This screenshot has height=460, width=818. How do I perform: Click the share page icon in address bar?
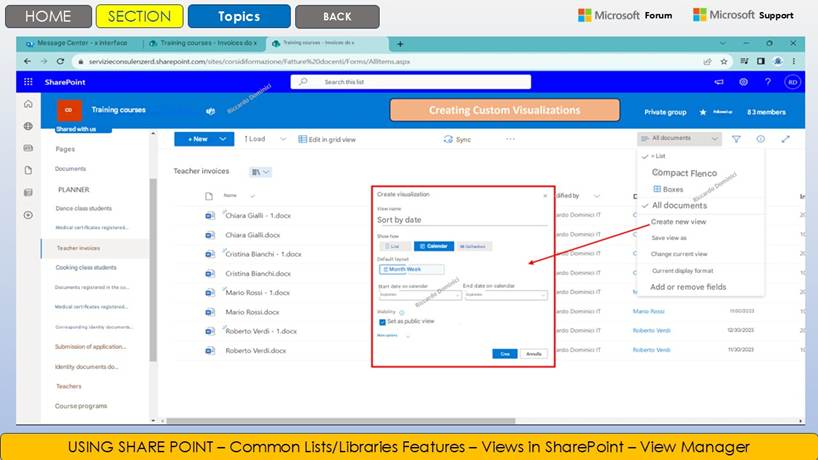pyautogui.click(x=707, y=62)
